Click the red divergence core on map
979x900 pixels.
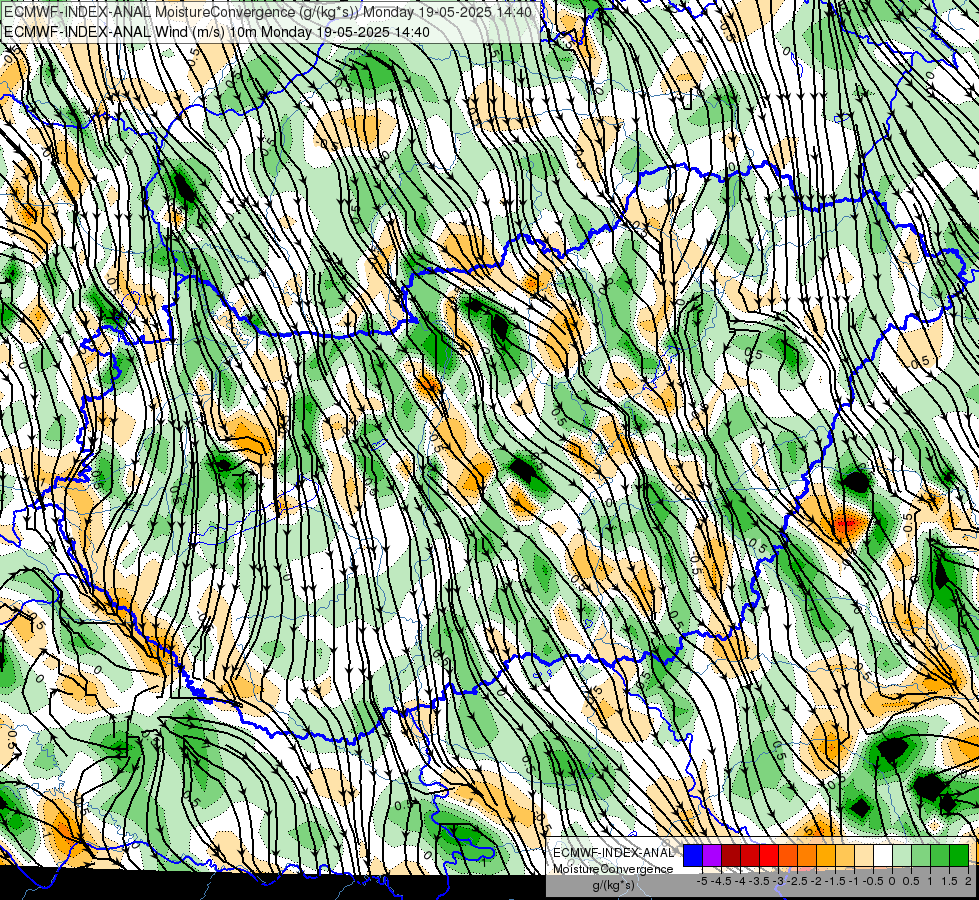click(846, 525)
